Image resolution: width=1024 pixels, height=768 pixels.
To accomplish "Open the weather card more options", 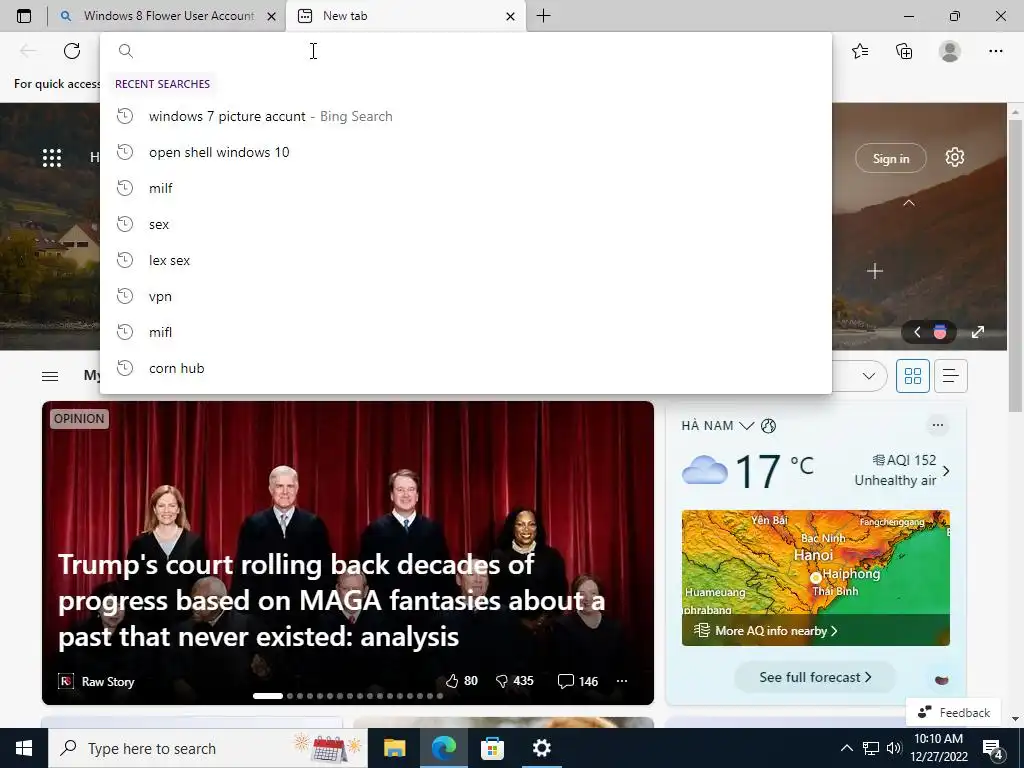I will pos(938,425).
